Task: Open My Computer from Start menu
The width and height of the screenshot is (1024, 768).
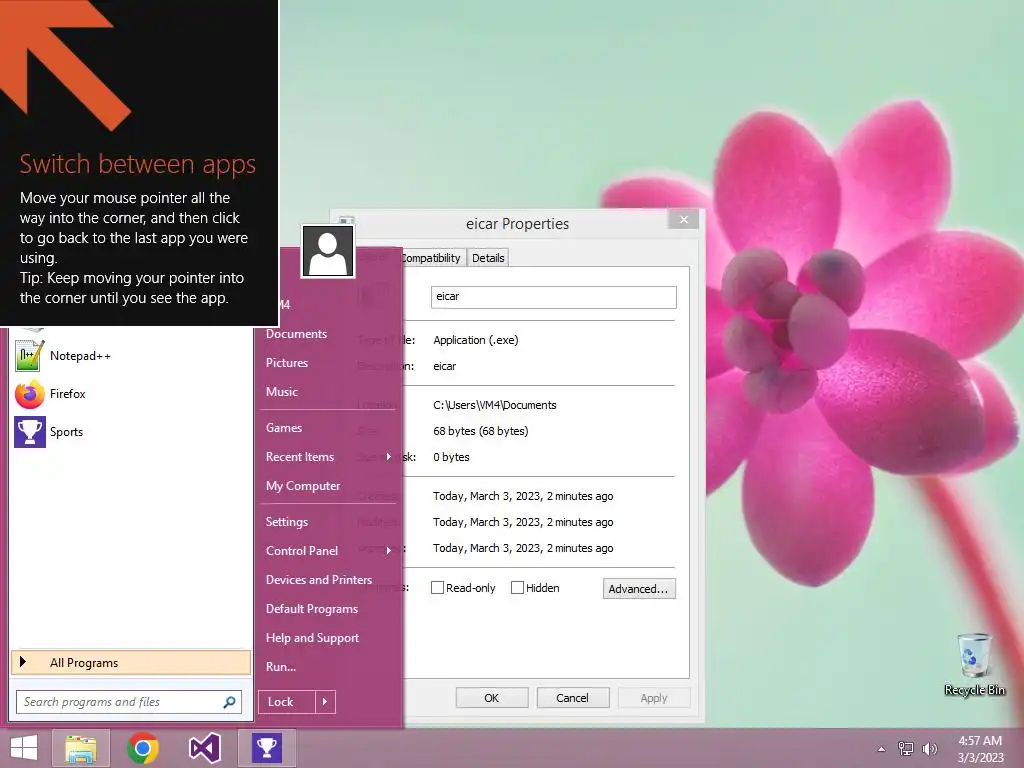Action: coord(303,486)
